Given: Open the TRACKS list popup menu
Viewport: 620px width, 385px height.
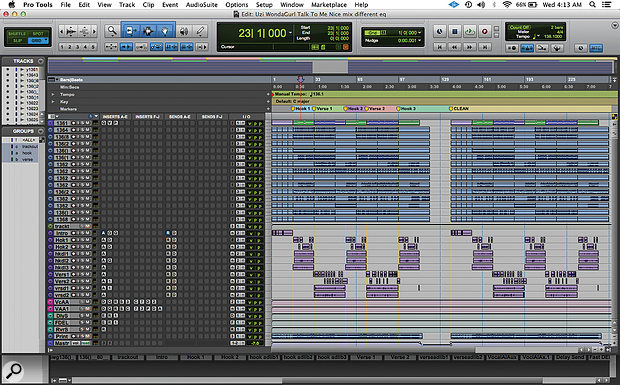Looking at the screenshot, I should 41,61.
